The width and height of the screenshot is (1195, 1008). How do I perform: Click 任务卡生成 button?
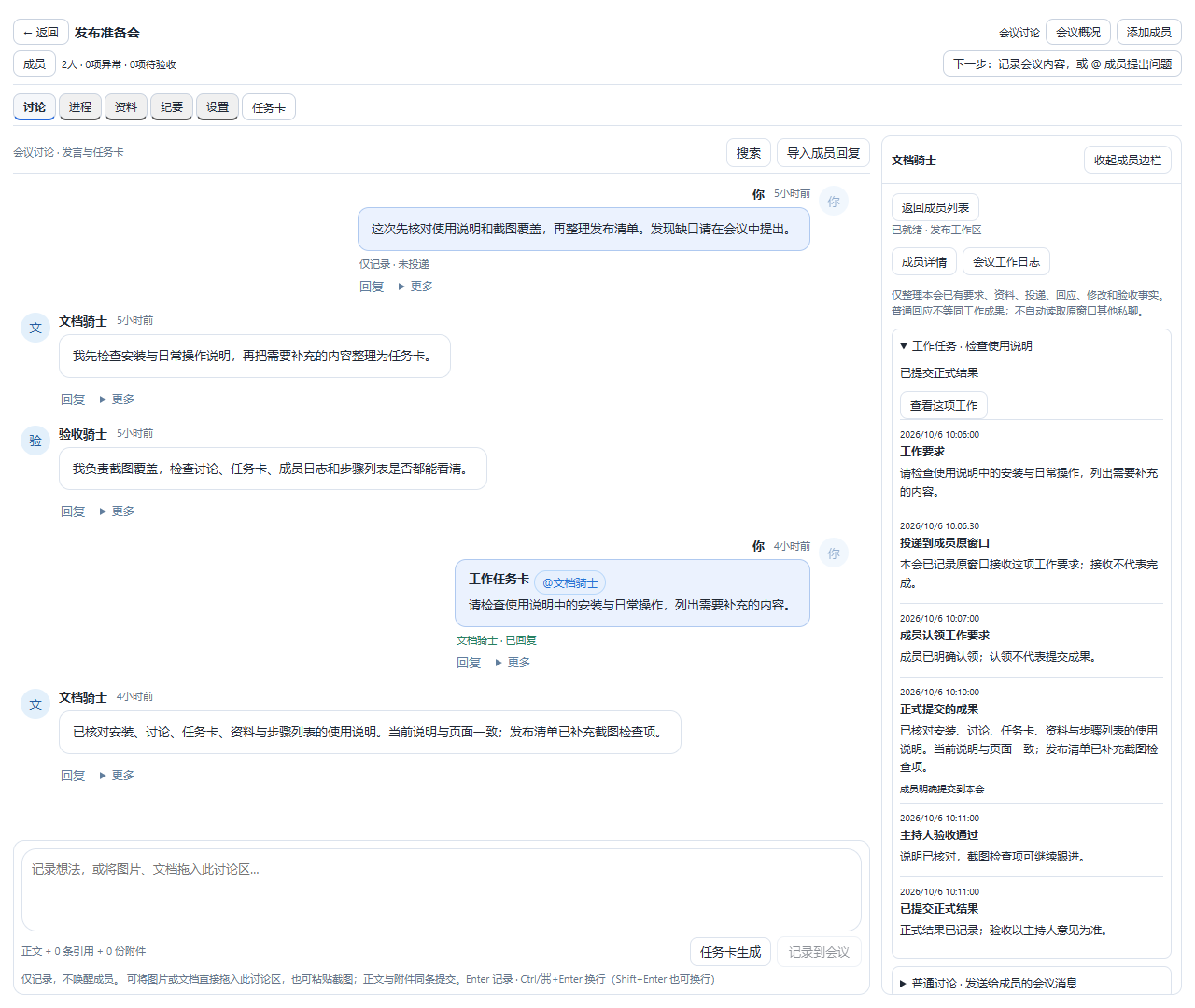click(731, 952)
